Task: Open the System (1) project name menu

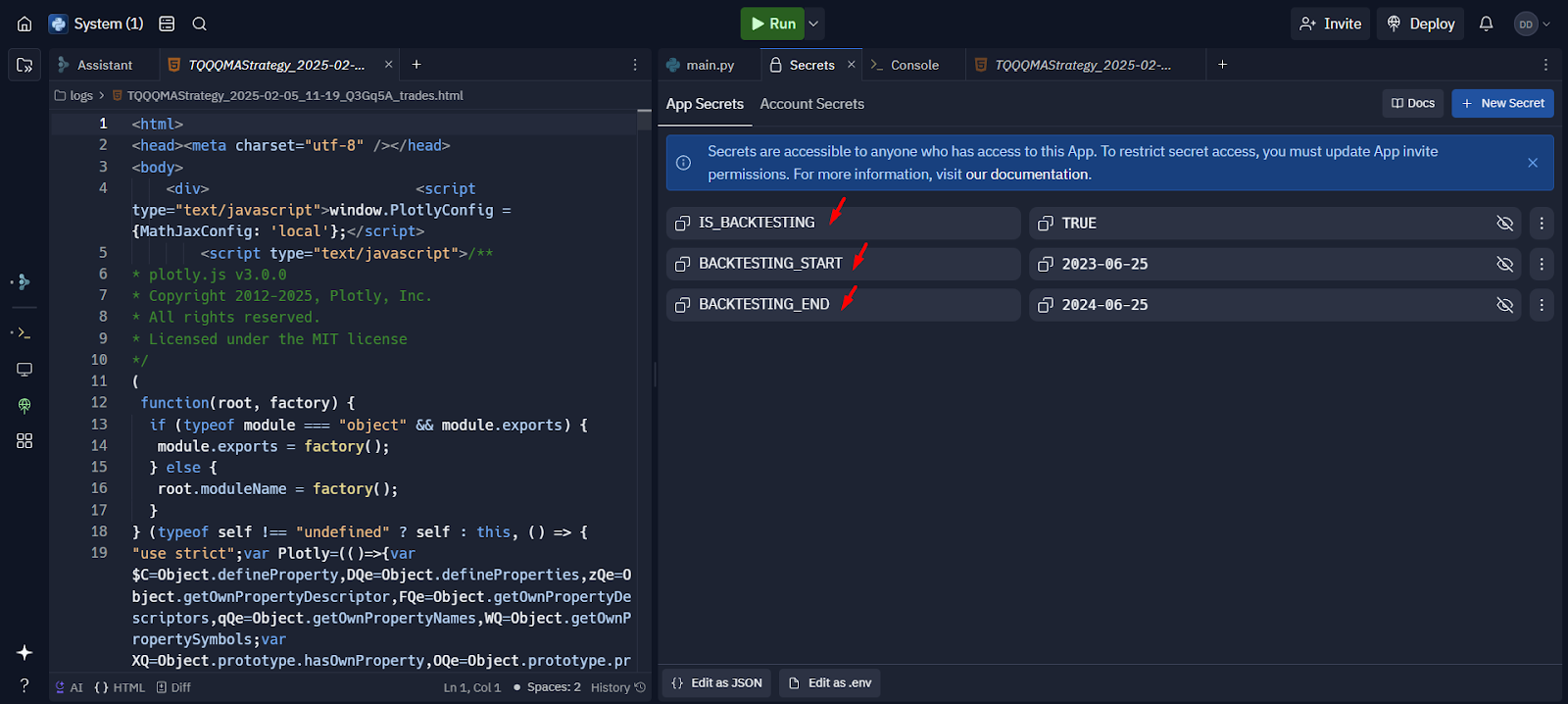Action: (x=96, y=24)
